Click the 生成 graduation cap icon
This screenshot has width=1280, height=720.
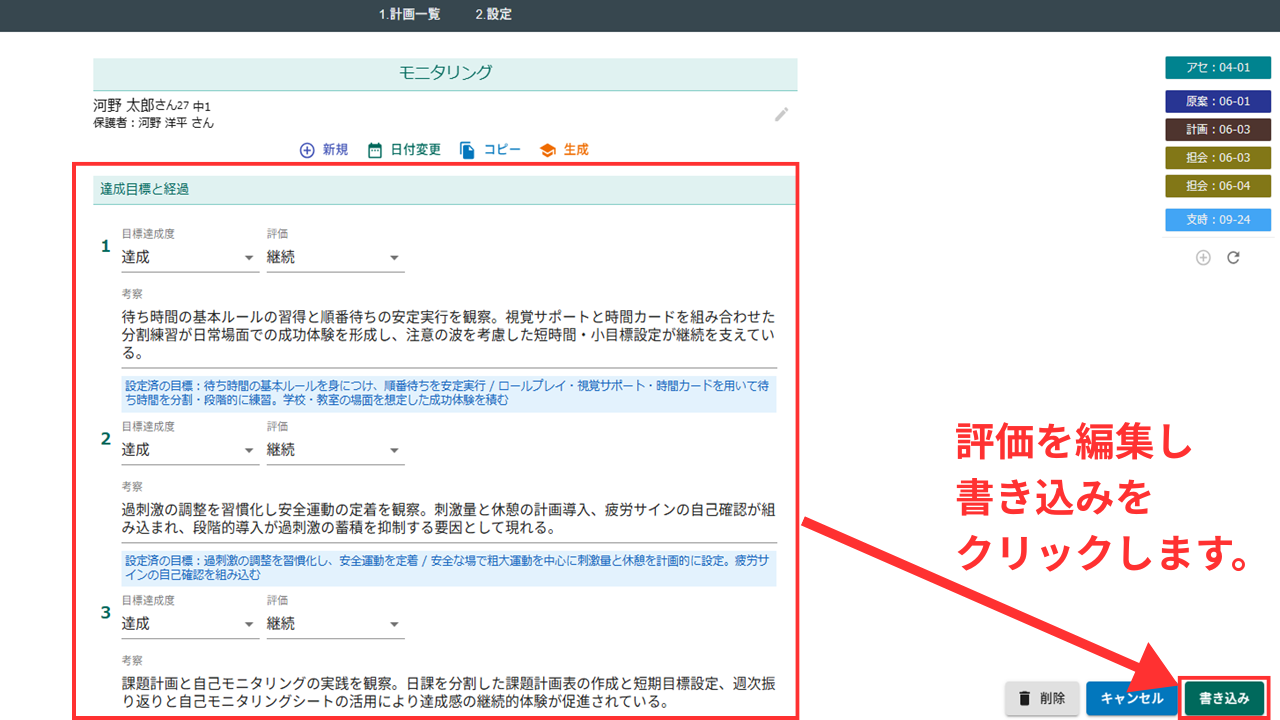pos(547,150)
